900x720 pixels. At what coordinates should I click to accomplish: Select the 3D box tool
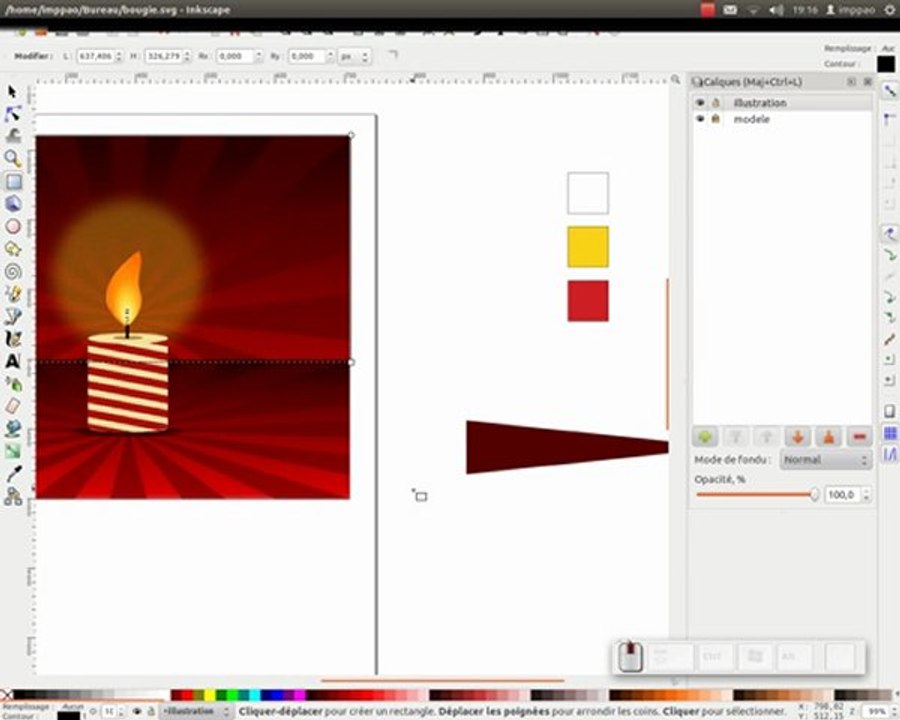(x=13, y=204)
